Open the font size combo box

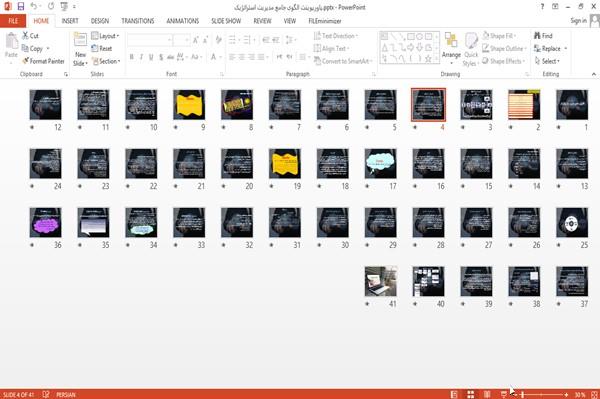coord(181,40)
